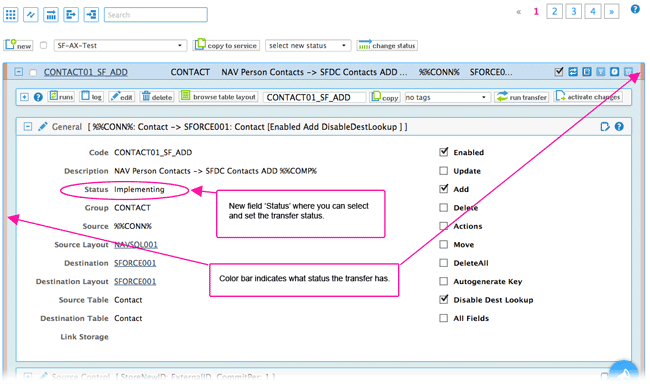The width and height of the screenshot is (650, 384).
Task: Open the grid view icon in top toolbar
Action: pyautogui.click(x=11, y=15)
